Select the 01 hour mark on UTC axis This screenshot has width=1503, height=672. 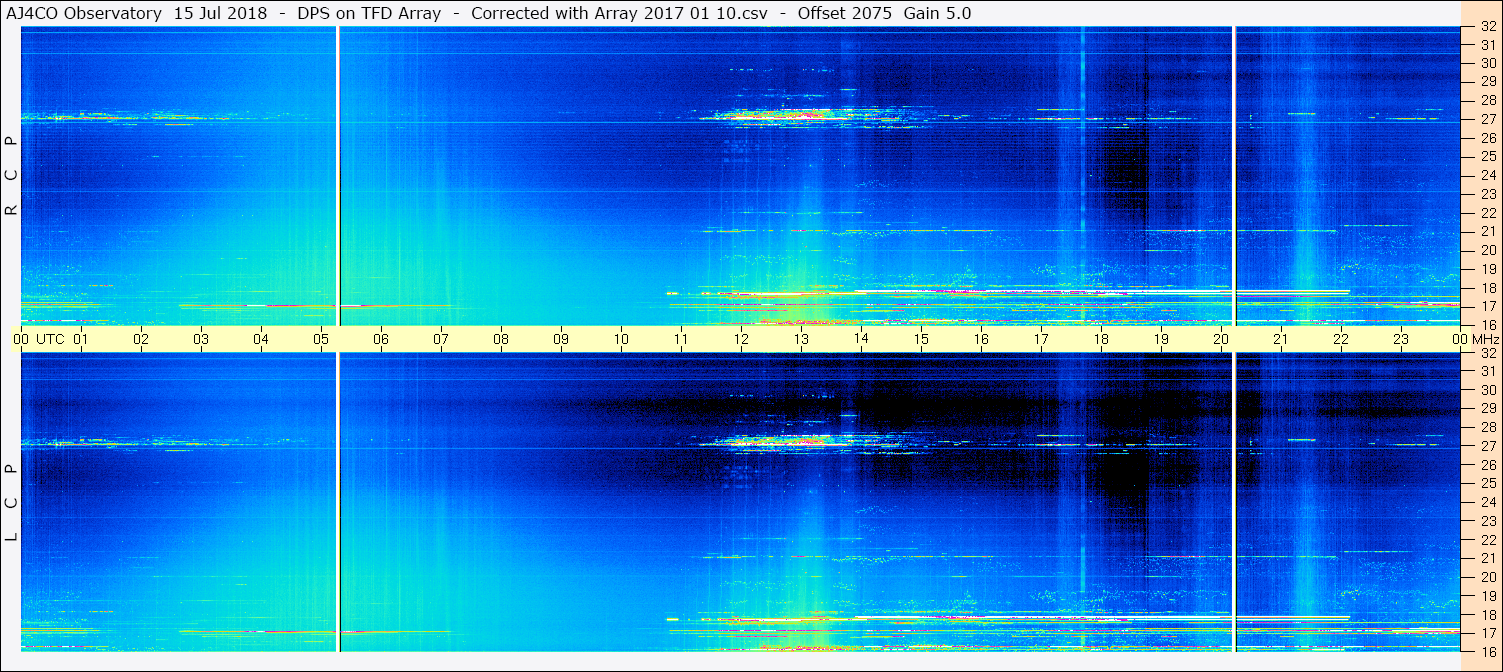click(81, 339)
